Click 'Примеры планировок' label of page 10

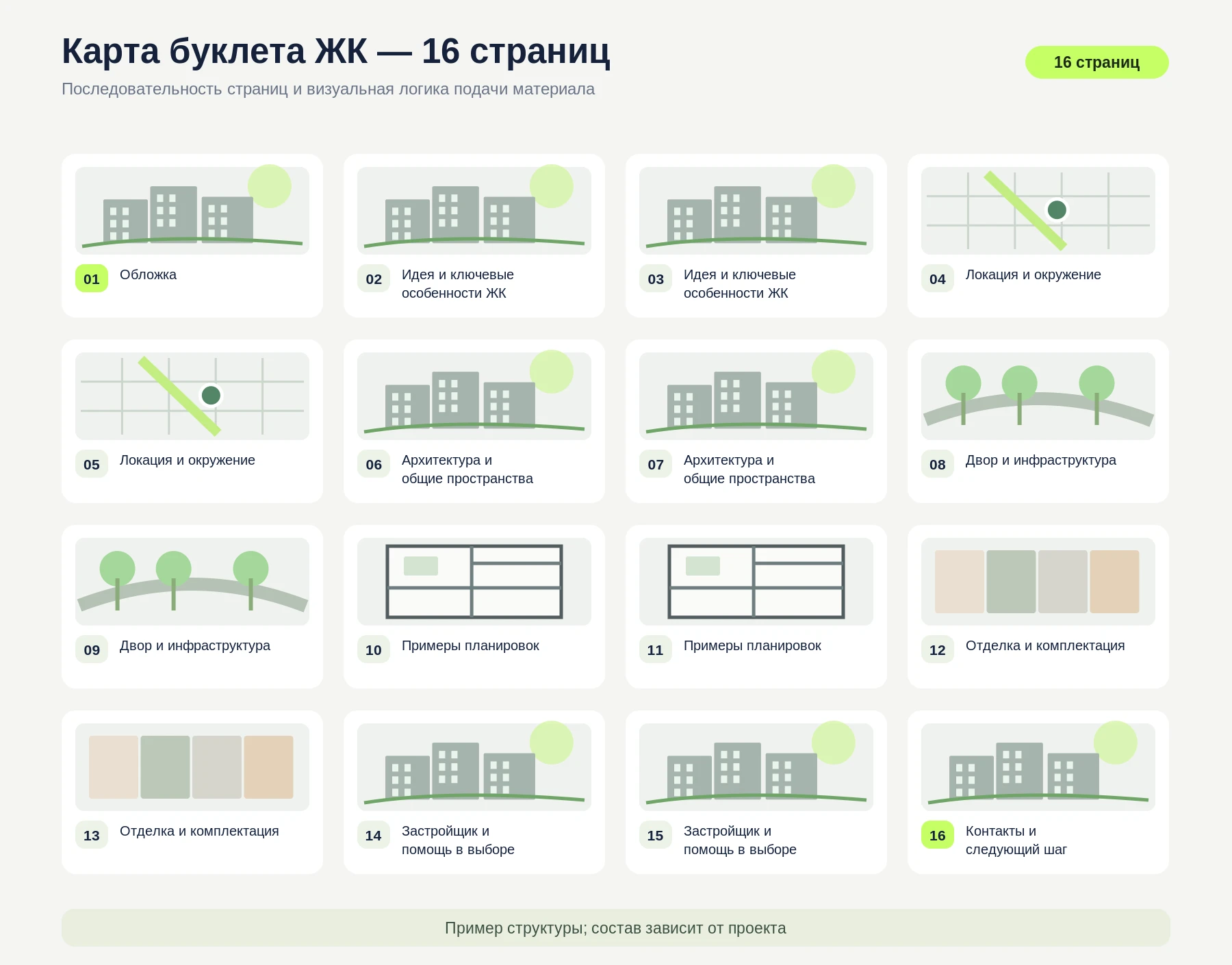[x=470, y=645]
